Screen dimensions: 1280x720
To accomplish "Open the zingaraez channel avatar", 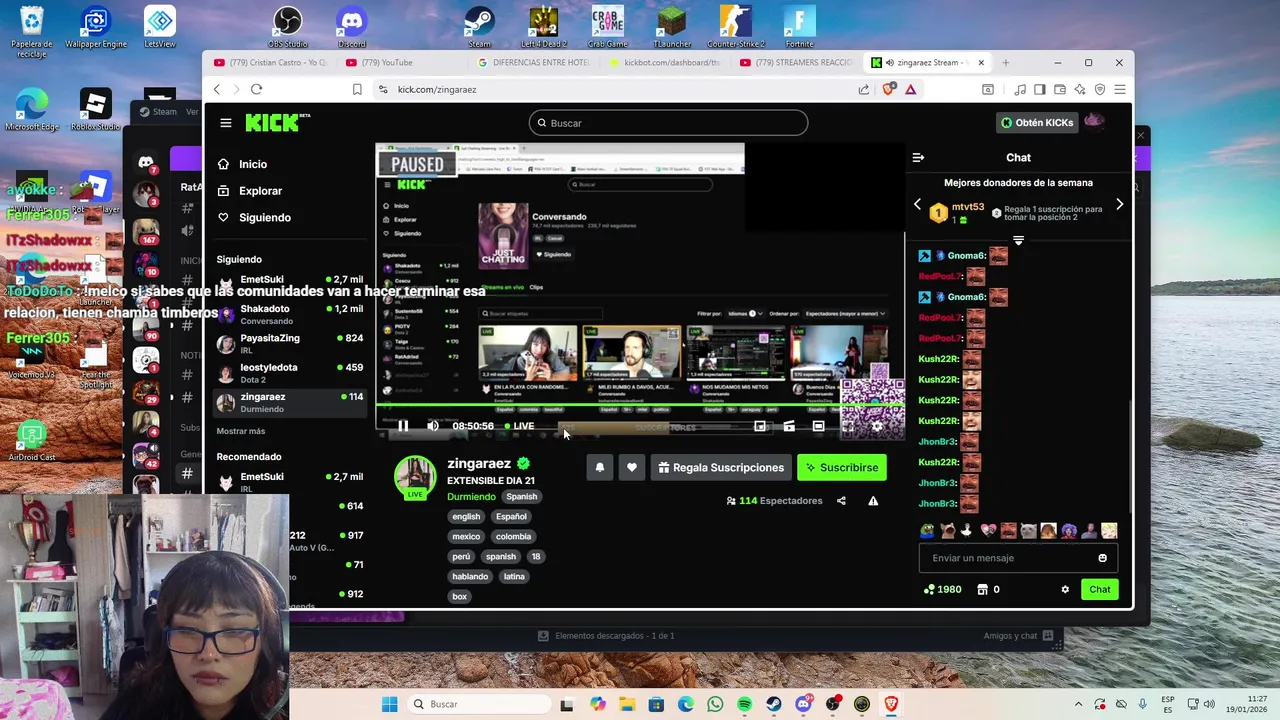I will pos(415,478).
